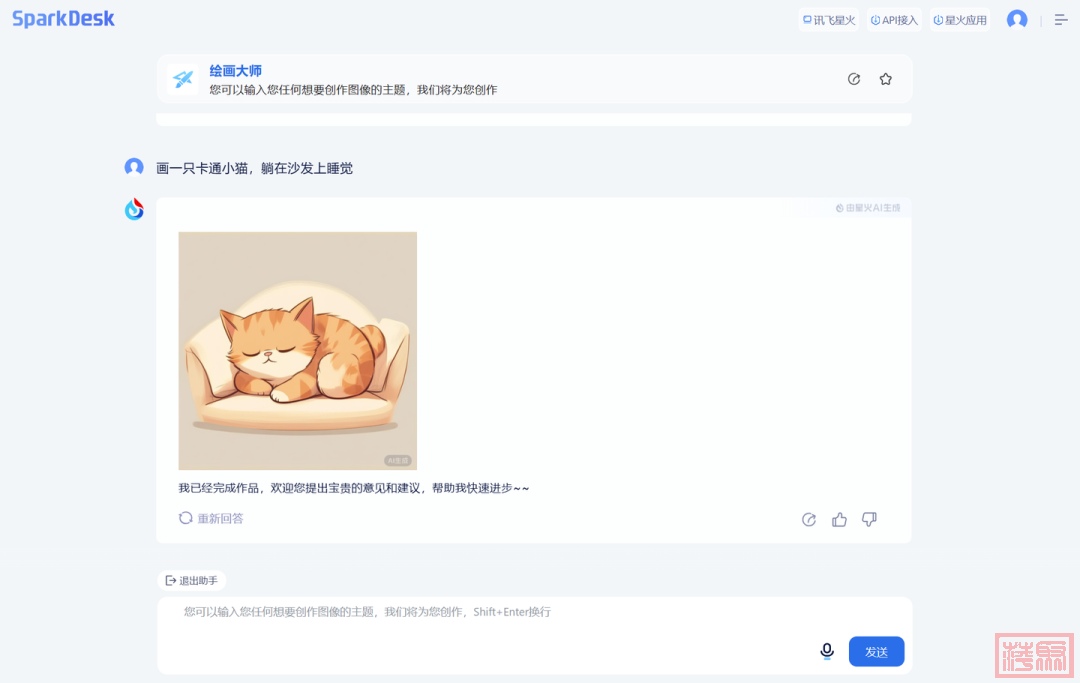Click the Spark bot flame avatar
This screenshot has width=1080, height=683.
point(134,209)
